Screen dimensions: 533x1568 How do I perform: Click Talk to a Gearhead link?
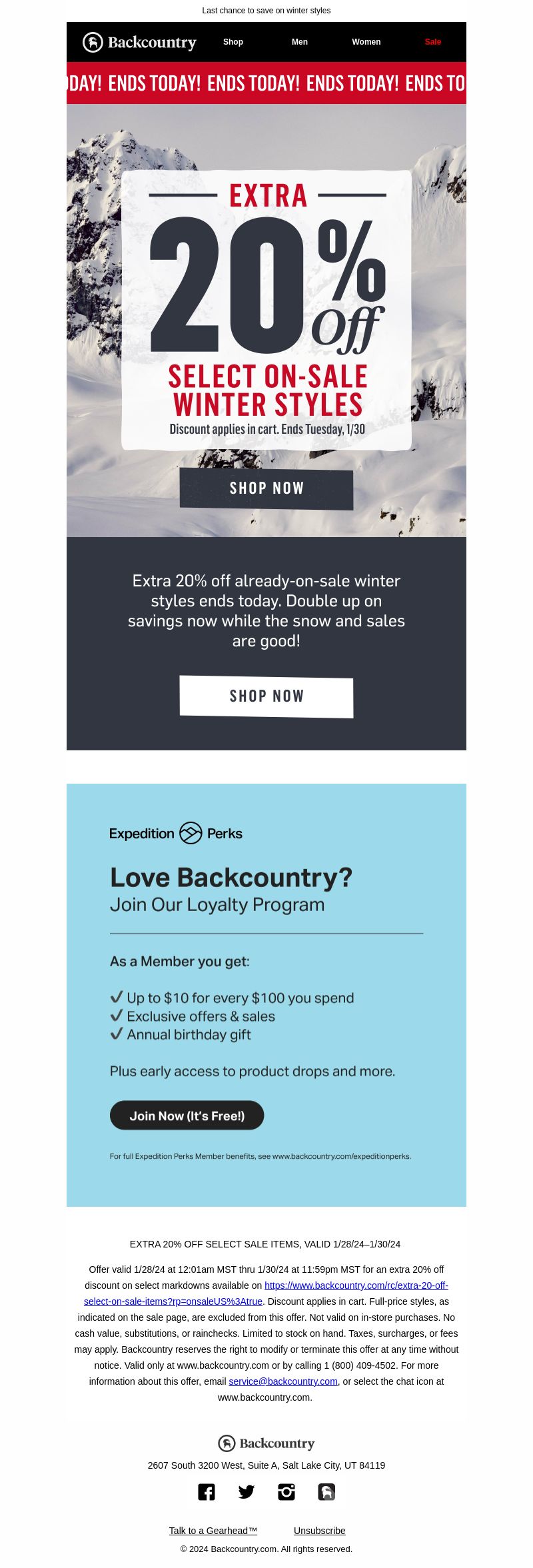coord(213,1531)
